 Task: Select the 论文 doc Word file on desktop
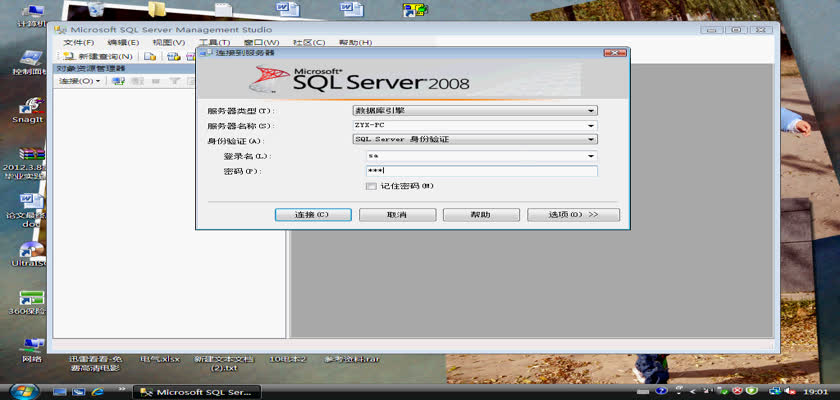point(28,210)
